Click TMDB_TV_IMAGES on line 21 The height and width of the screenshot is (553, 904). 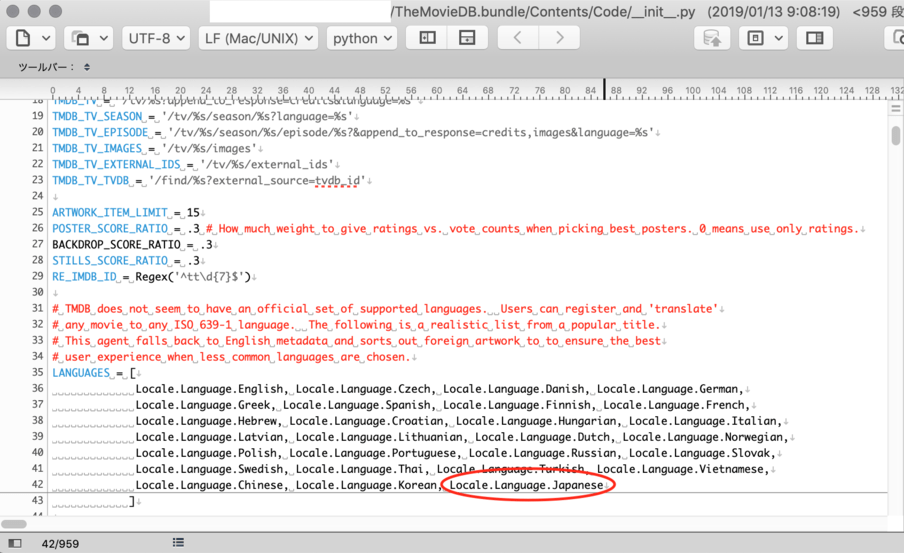pos(97,149)
